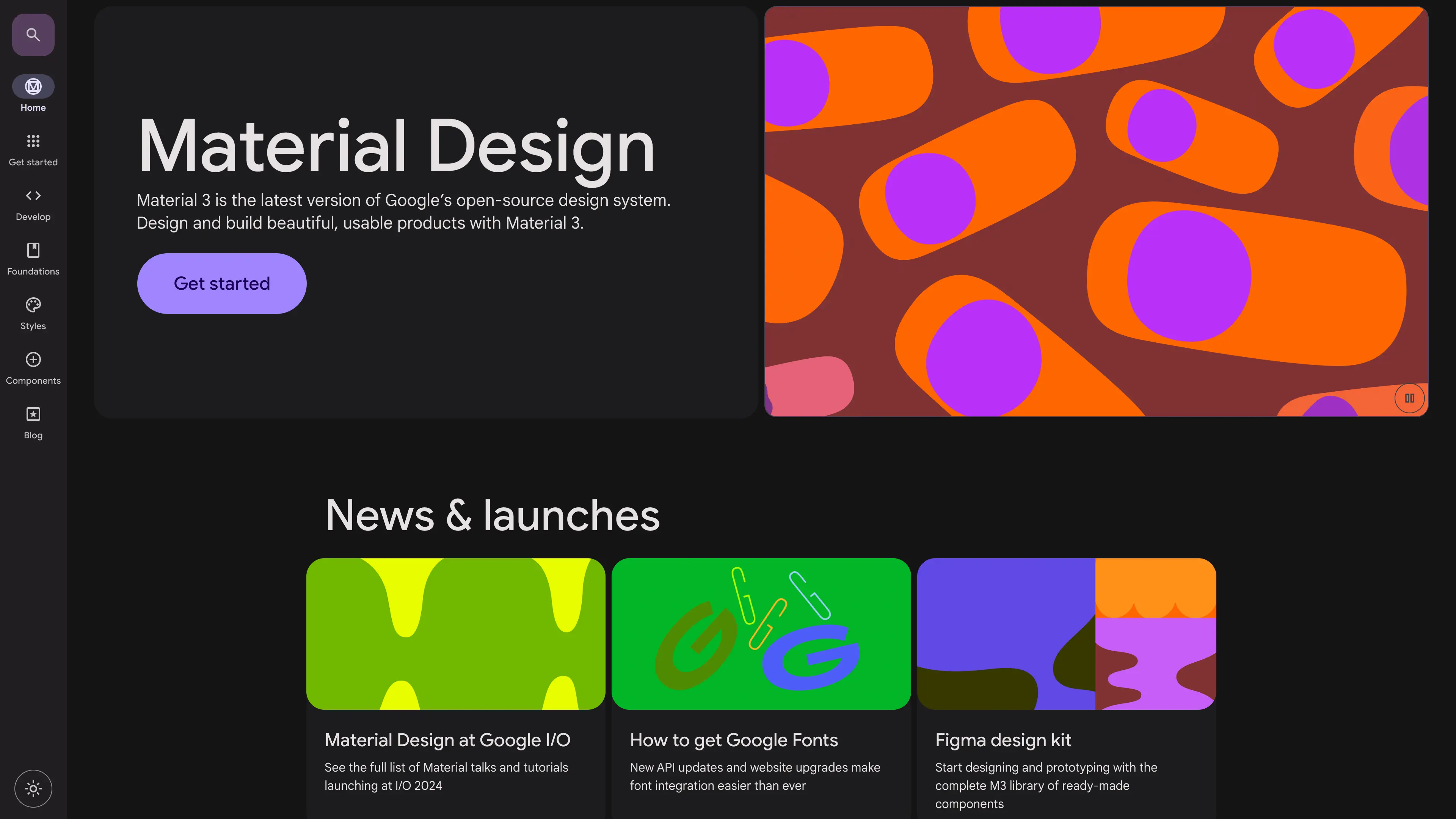Select Styles label in nav rail
The image size is (1456, 819).
pyautogui.click(x=33, y=326)
